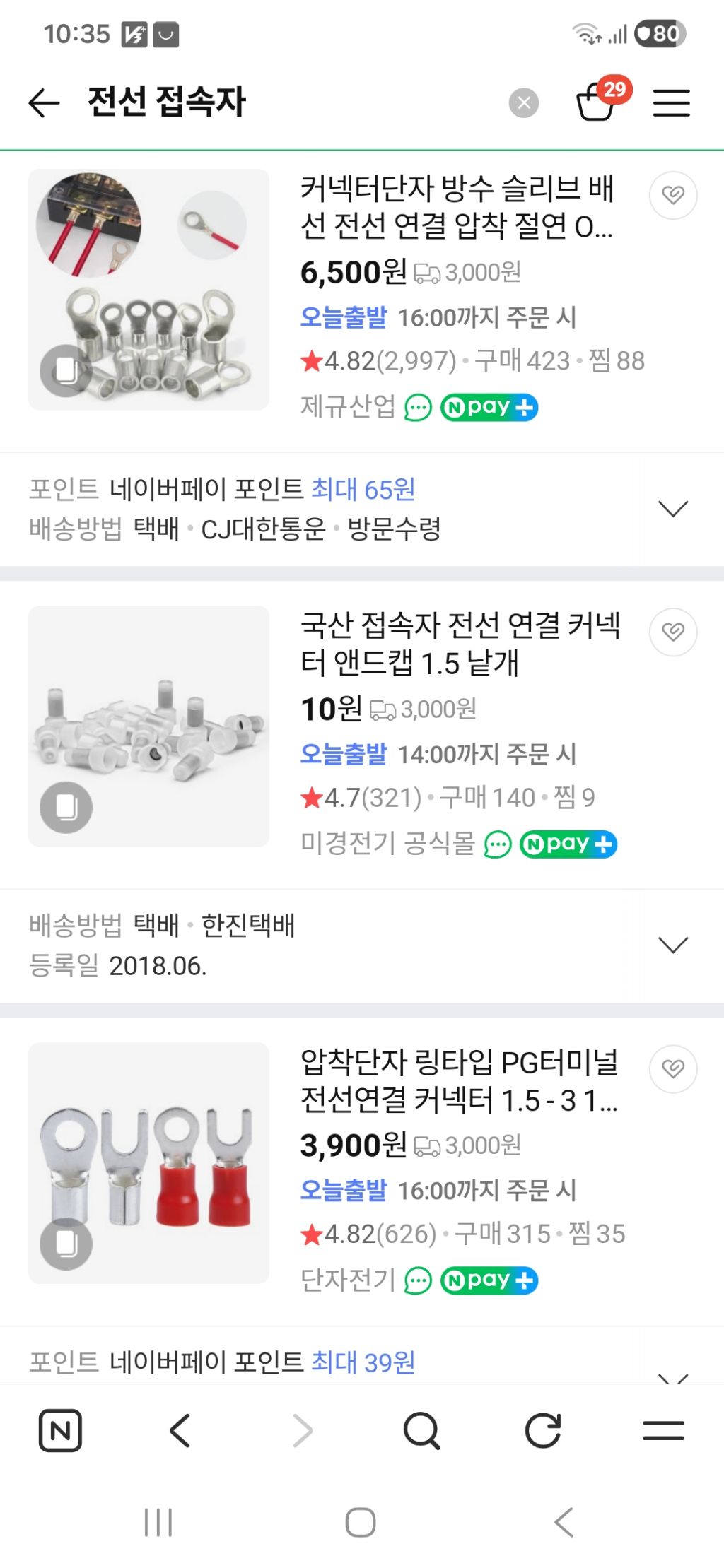The width and height of the screenshot is (724, 1568).
Task: Open the red ring terminal product thumbnail
Action: (x=148, y=1162)
